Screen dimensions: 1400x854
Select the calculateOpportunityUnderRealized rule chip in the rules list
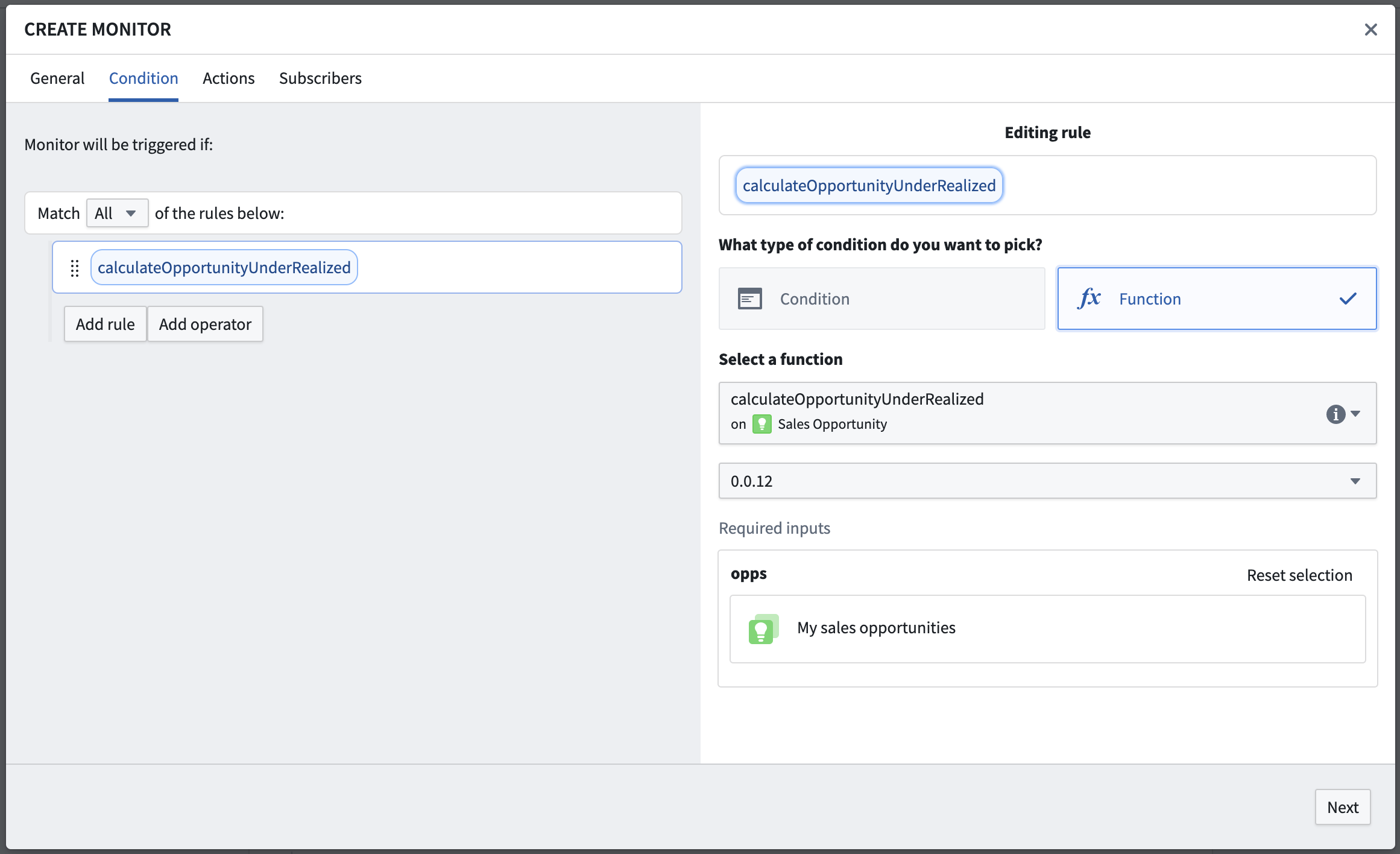pyautogui.click(x=224, y=267)
